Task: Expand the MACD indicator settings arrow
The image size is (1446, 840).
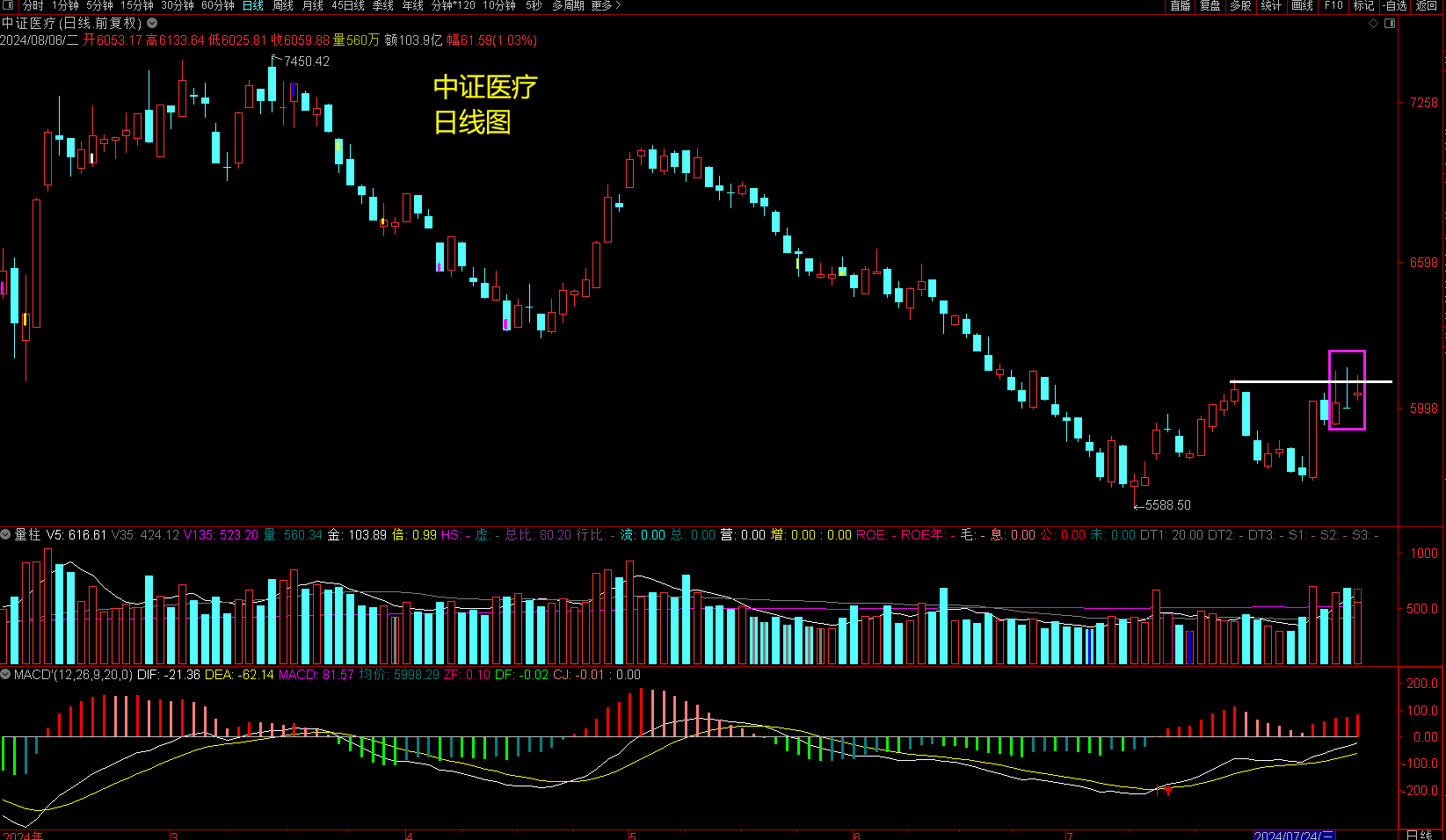Action: 6,675
